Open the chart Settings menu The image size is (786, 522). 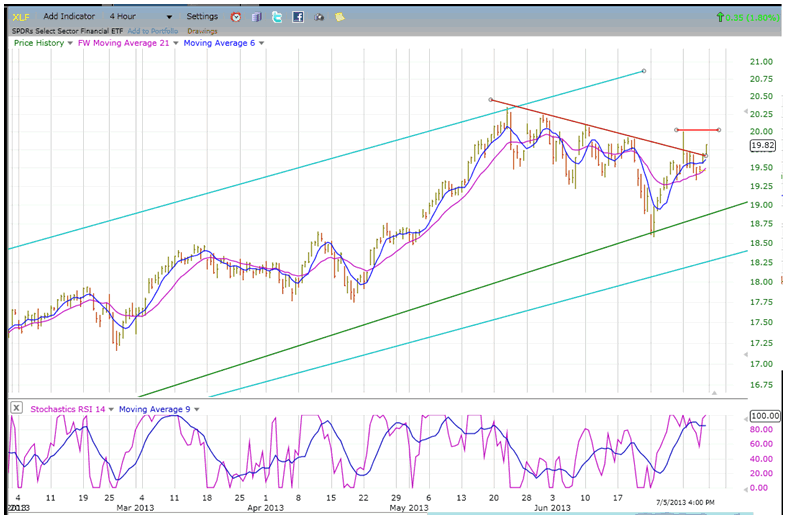point(202,17)
